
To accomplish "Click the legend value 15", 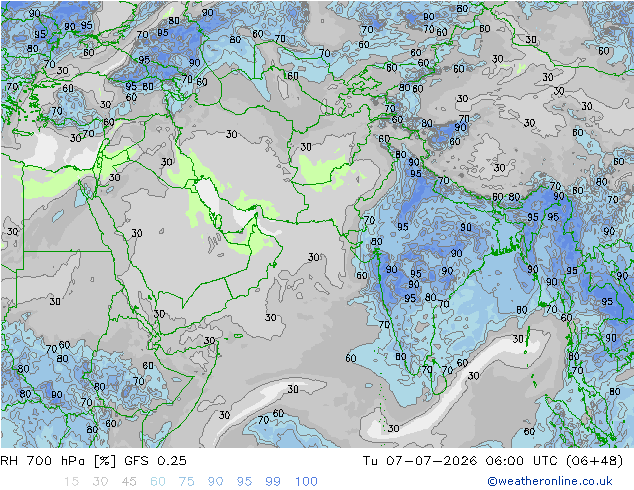I will (71, 481).
